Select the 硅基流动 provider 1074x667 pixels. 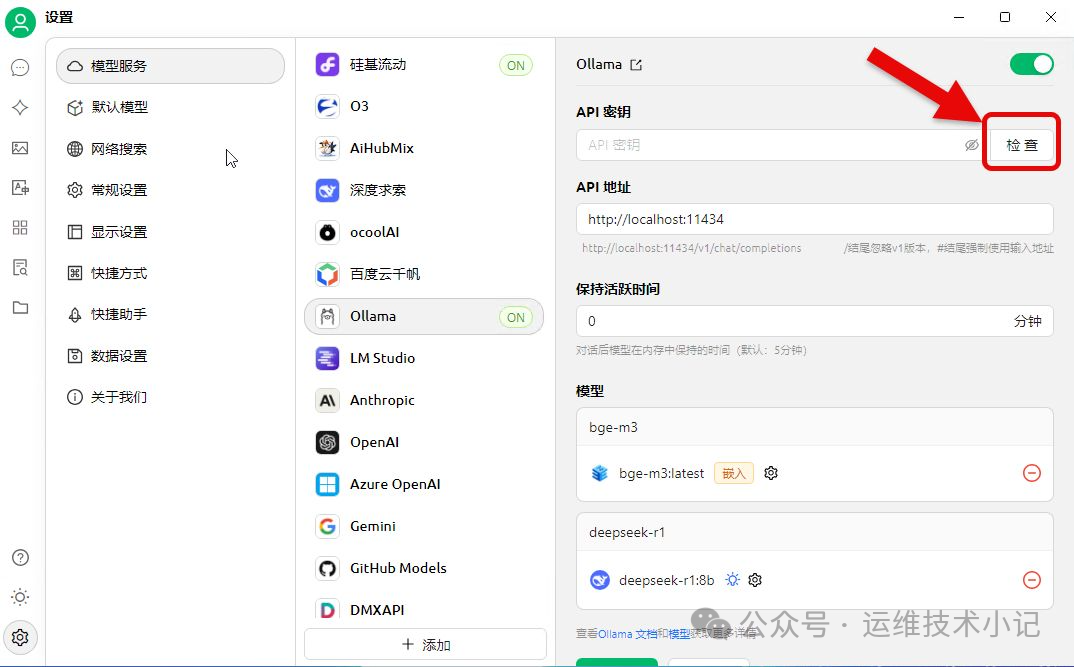[424, 65]
